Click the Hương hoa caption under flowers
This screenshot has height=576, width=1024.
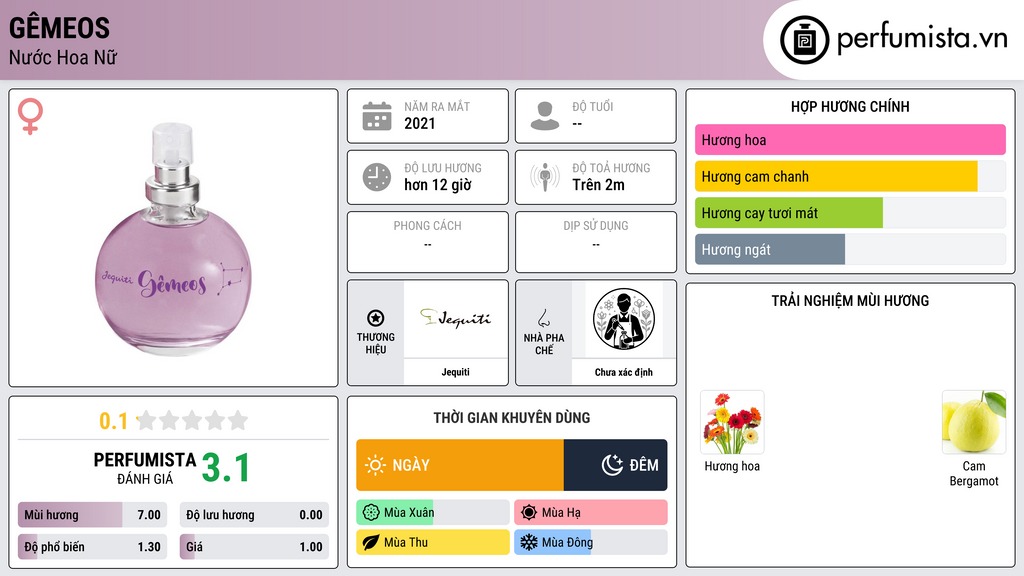(x=732, y=466)
